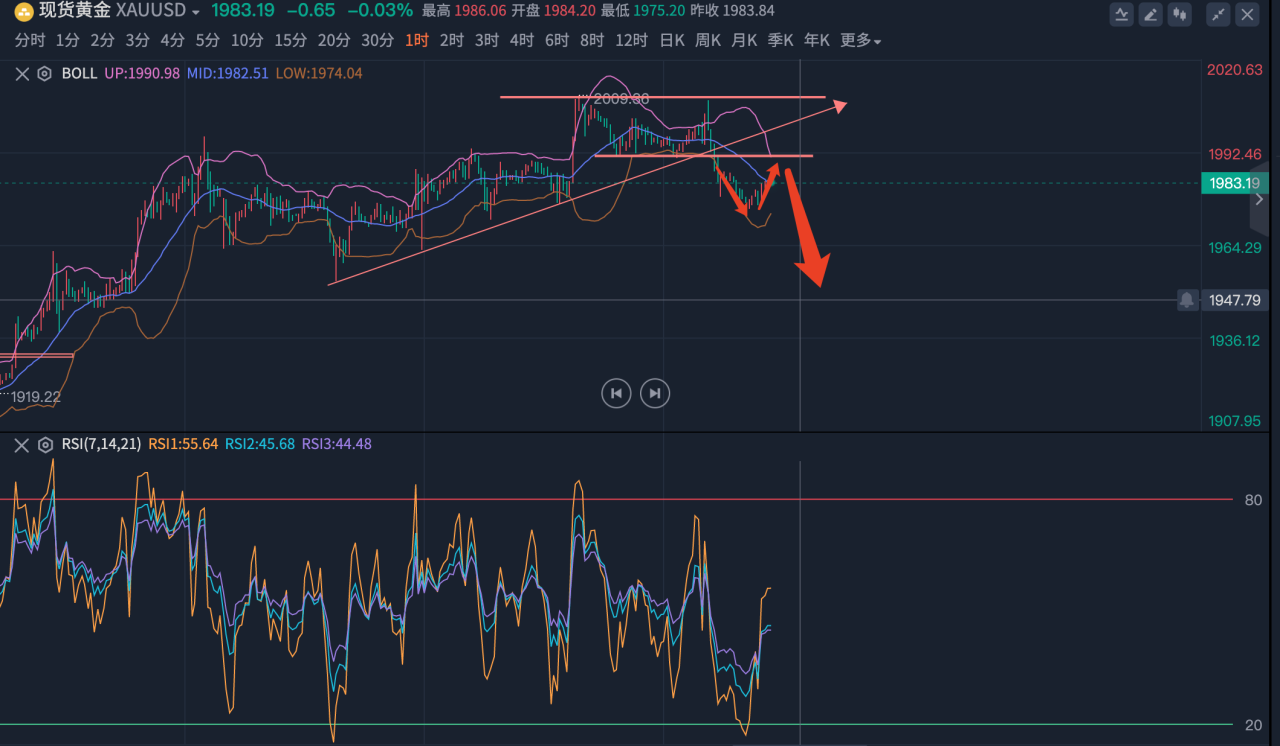The image size is (1280, 746).
Task: Click the UP:1990.98 Bollinger value
Action: pos(142,73)
